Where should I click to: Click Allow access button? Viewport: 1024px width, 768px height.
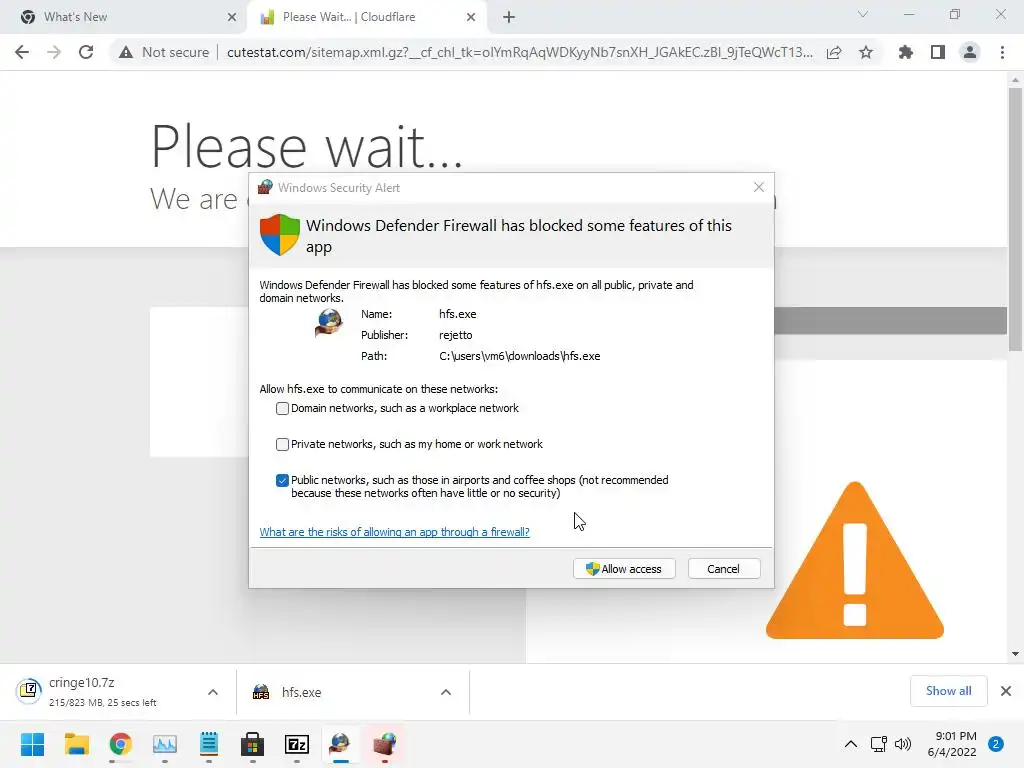pyautogui.click(x=624, y=569)
